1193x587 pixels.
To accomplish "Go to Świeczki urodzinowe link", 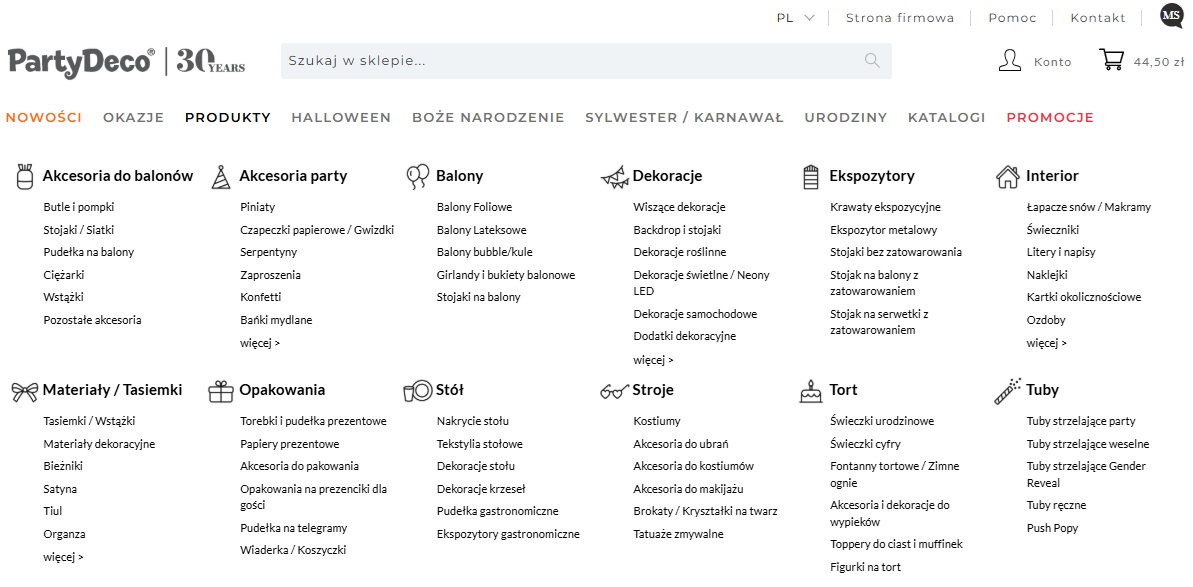I will click(x=882, y=421).
